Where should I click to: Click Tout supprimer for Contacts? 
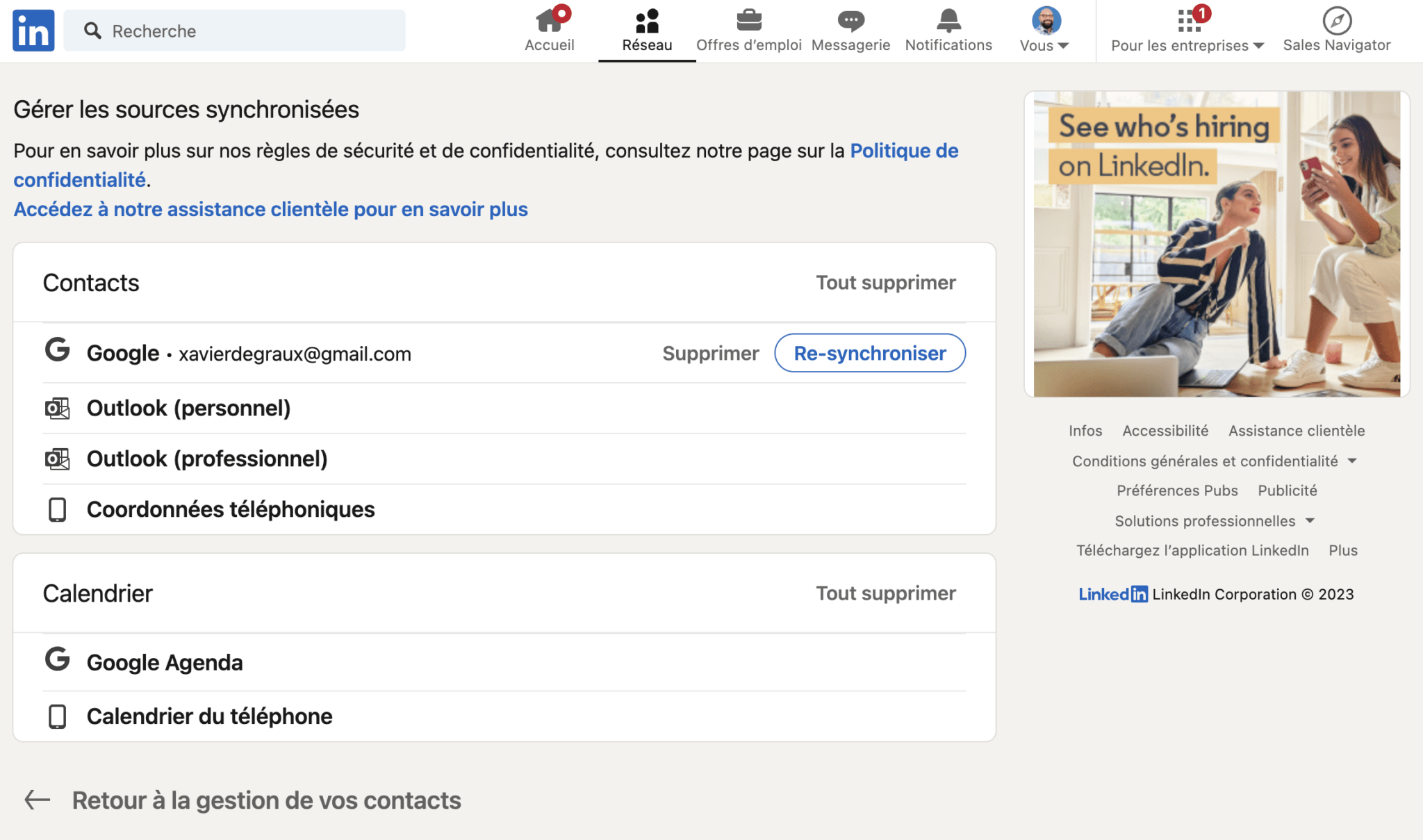coord(886,283)
